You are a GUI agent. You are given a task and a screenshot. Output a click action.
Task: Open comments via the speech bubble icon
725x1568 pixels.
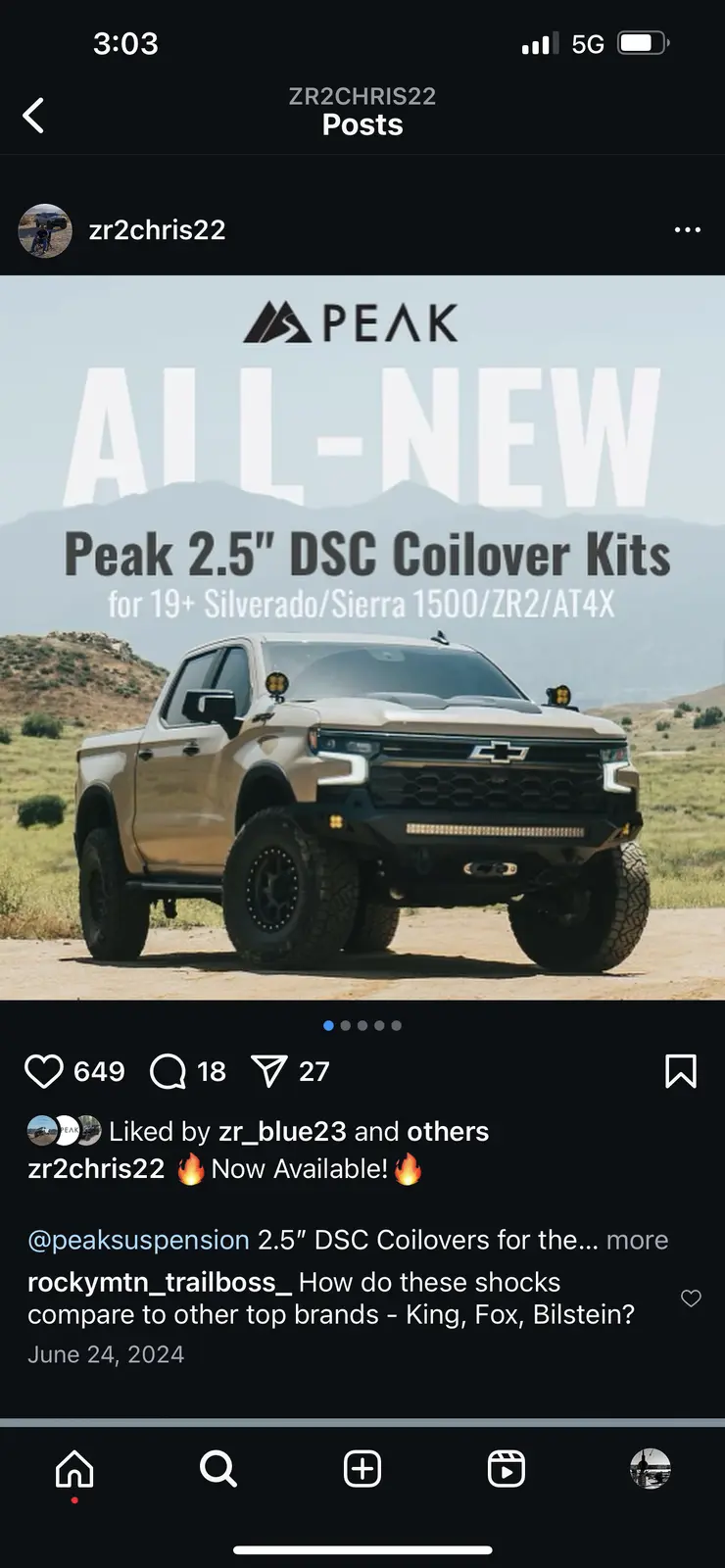168,1071
